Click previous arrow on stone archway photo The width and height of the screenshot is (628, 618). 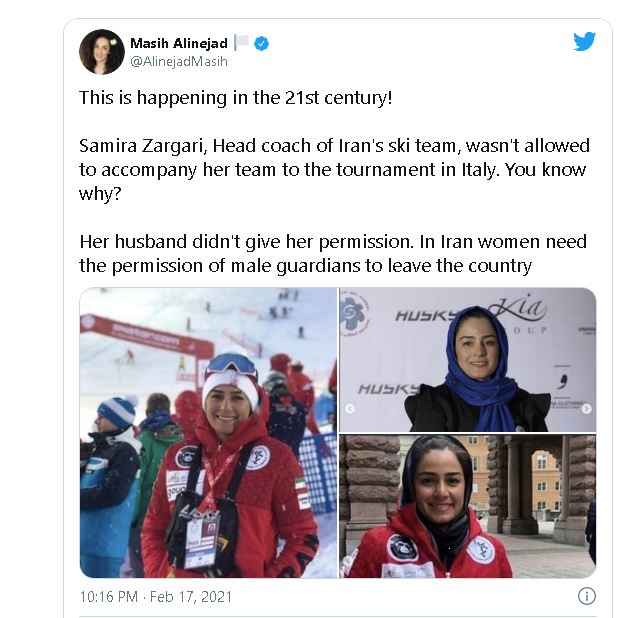[348, 561]
